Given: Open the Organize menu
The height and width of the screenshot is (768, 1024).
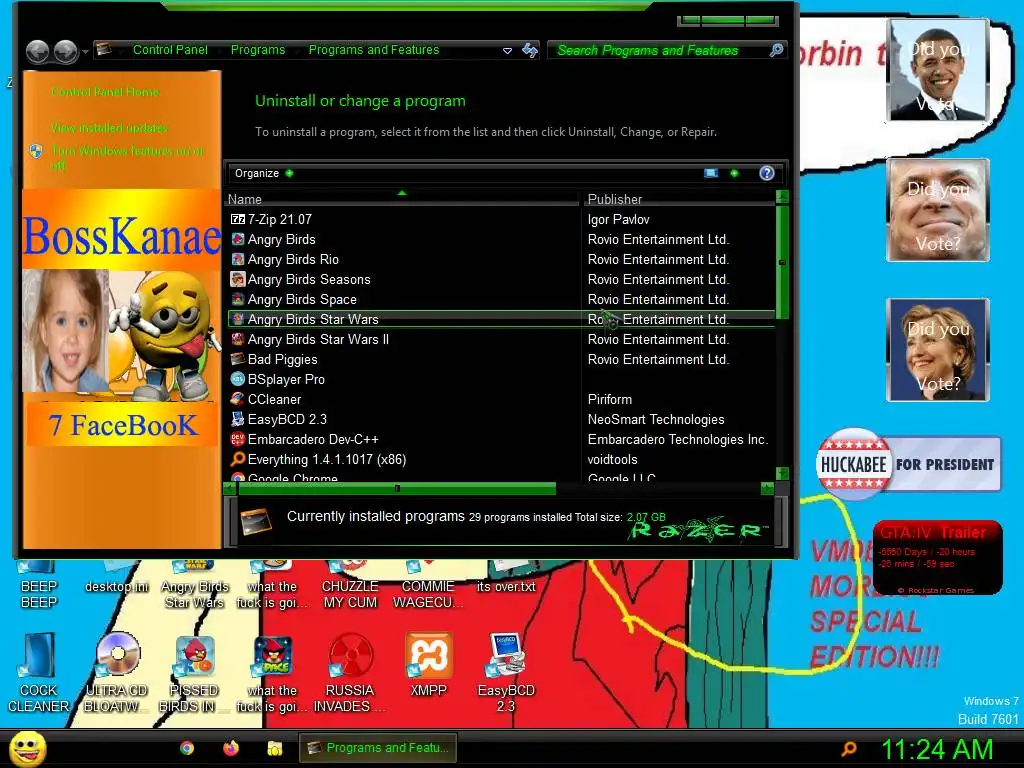Looking at the screenshot, I should click(264, 173).
